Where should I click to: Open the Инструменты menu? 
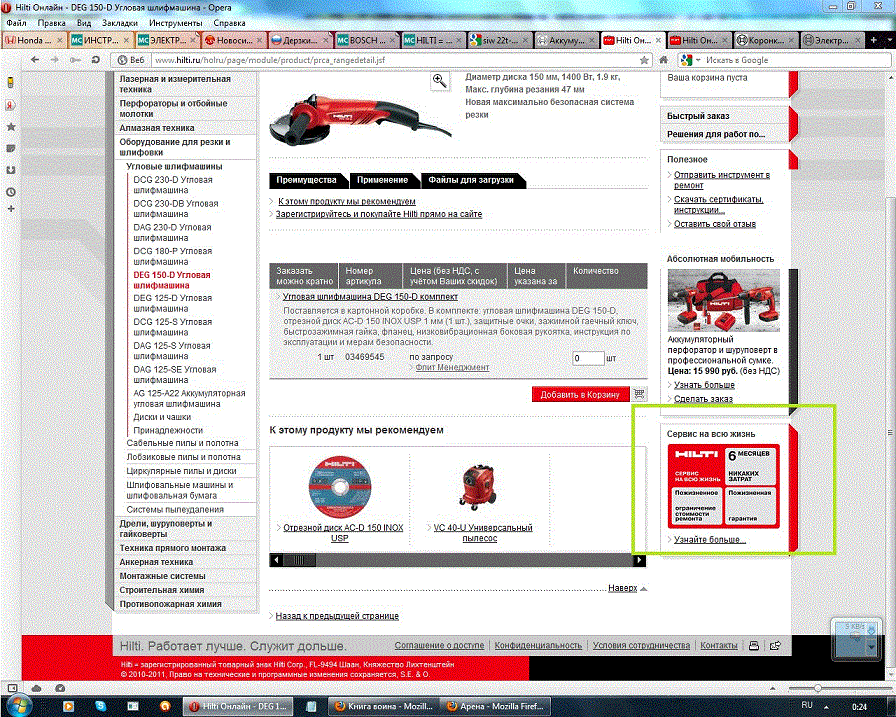pyautogui.click(x=176, y=23)
